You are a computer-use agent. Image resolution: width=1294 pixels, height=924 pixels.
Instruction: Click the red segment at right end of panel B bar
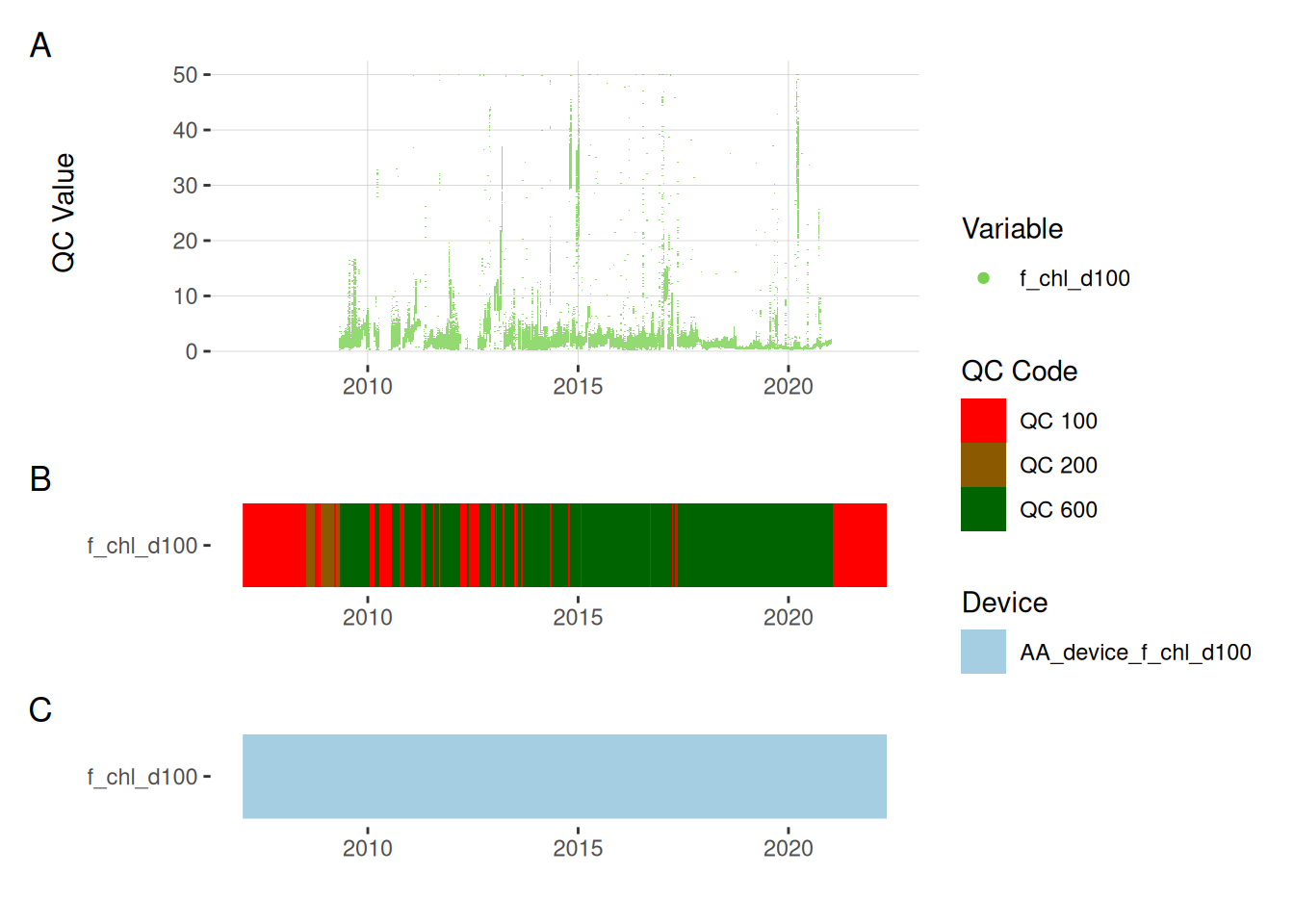[860, 545]
